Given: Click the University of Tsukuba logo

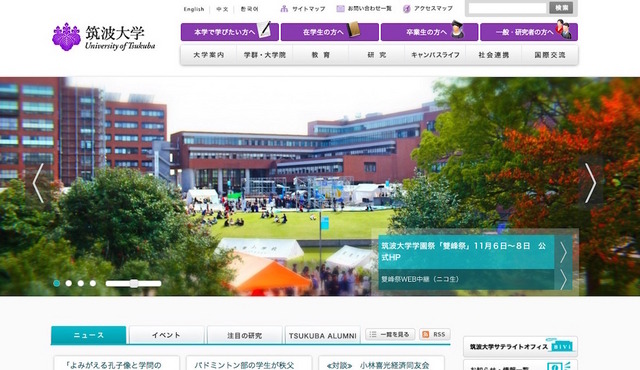Looking at the screenshot, I should [x=104, y=37].
